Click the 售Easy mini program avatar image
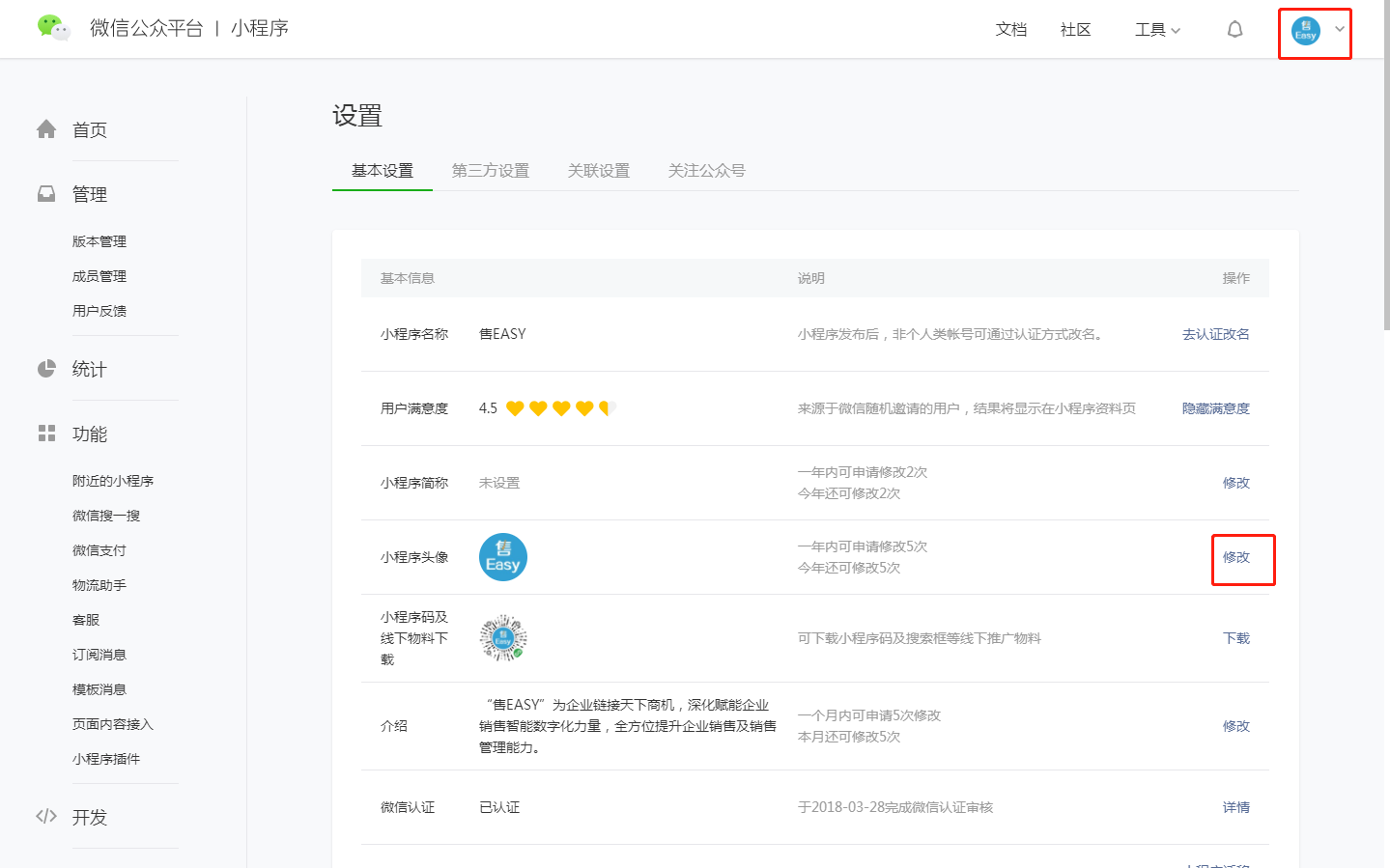The width and height of the screenshot is (1390, 868). click(502, 557)
